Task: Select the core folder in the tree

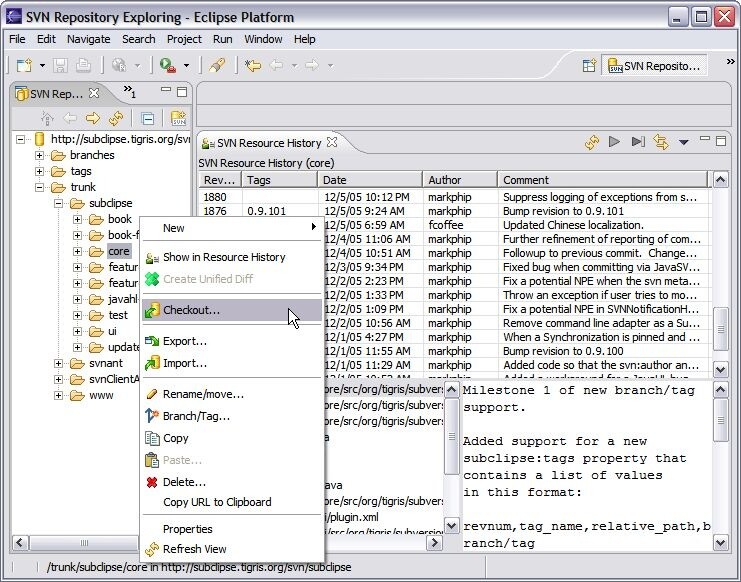Action: click(119, 251)
